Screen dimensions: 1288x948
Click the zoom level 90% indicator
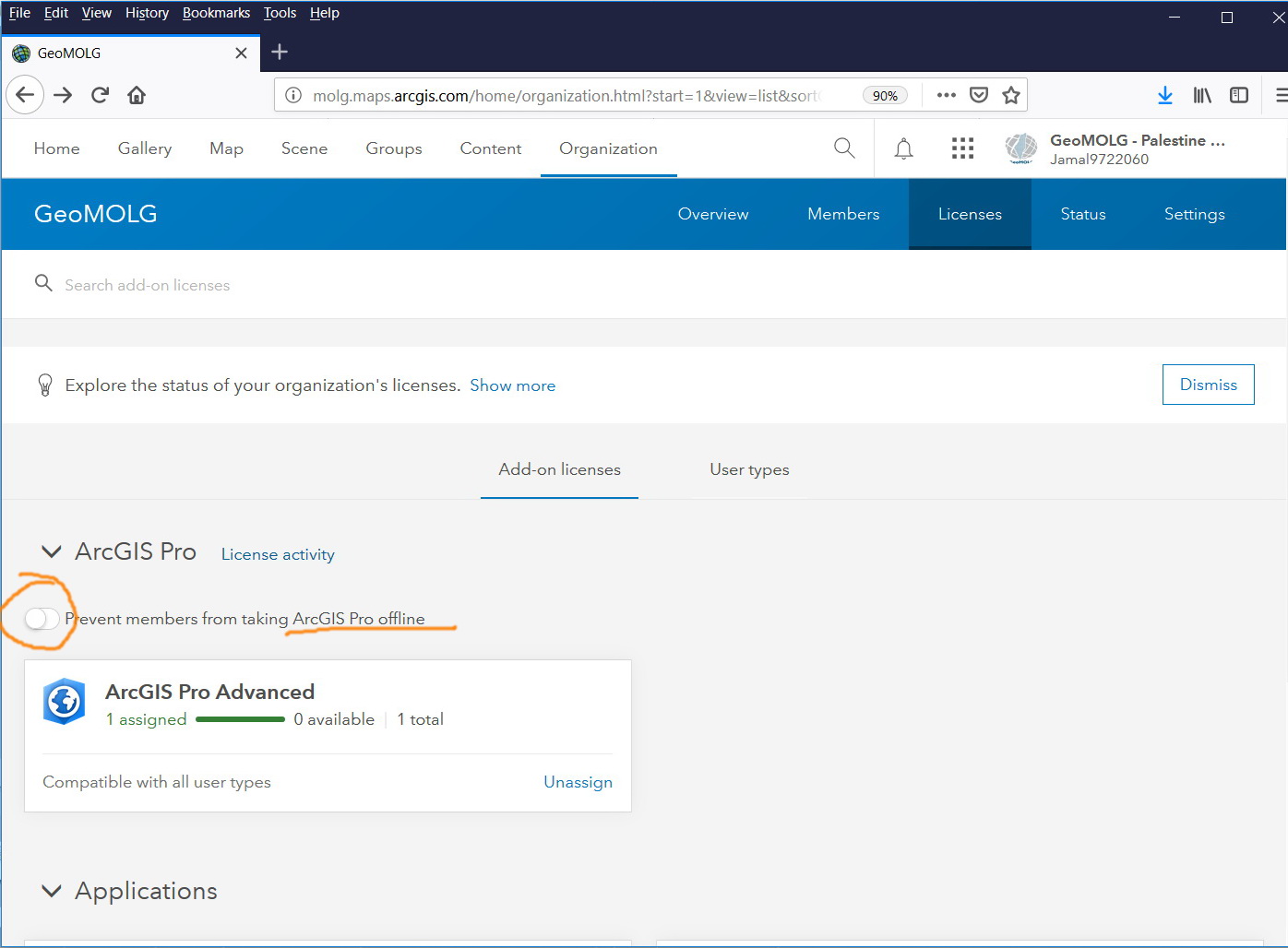[x=885, y=95]
